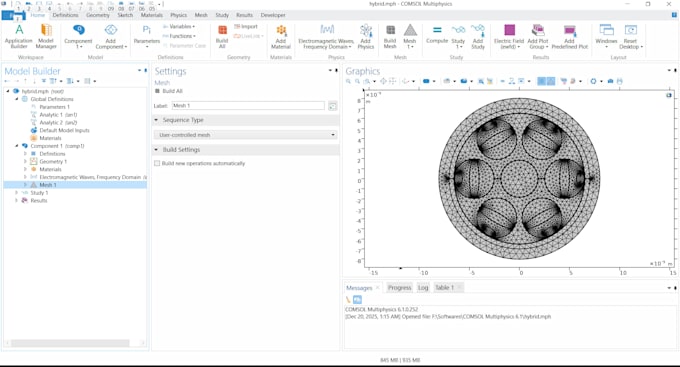Select Parameters 1 in the tree
680x367 pixels.
[x=54, y=107]
